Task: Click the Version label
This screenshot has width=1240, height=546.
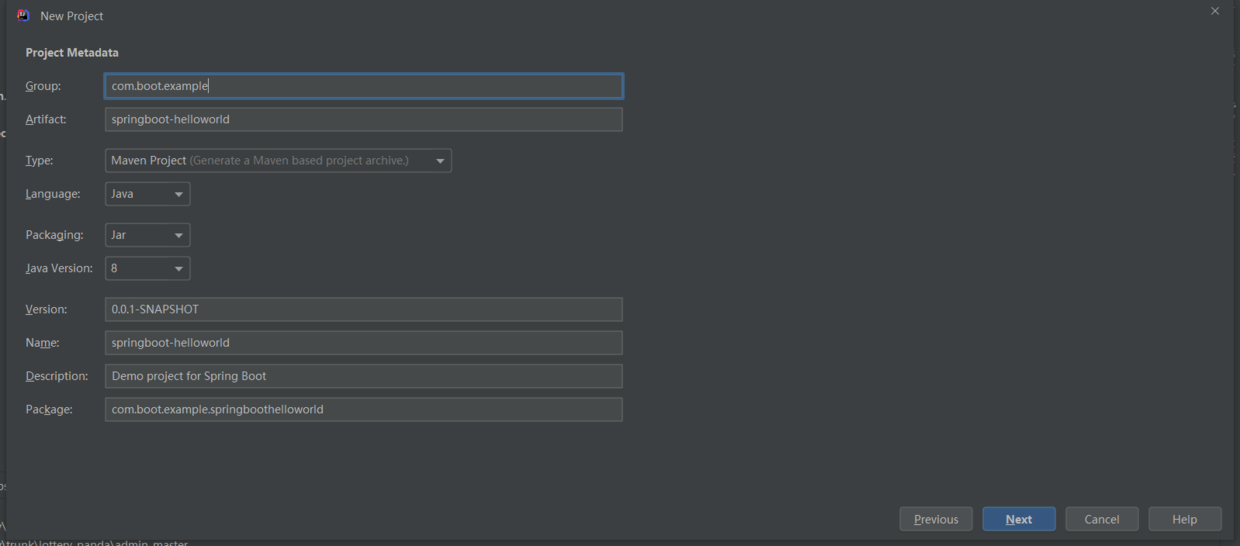Action: (x=46, y=309)
